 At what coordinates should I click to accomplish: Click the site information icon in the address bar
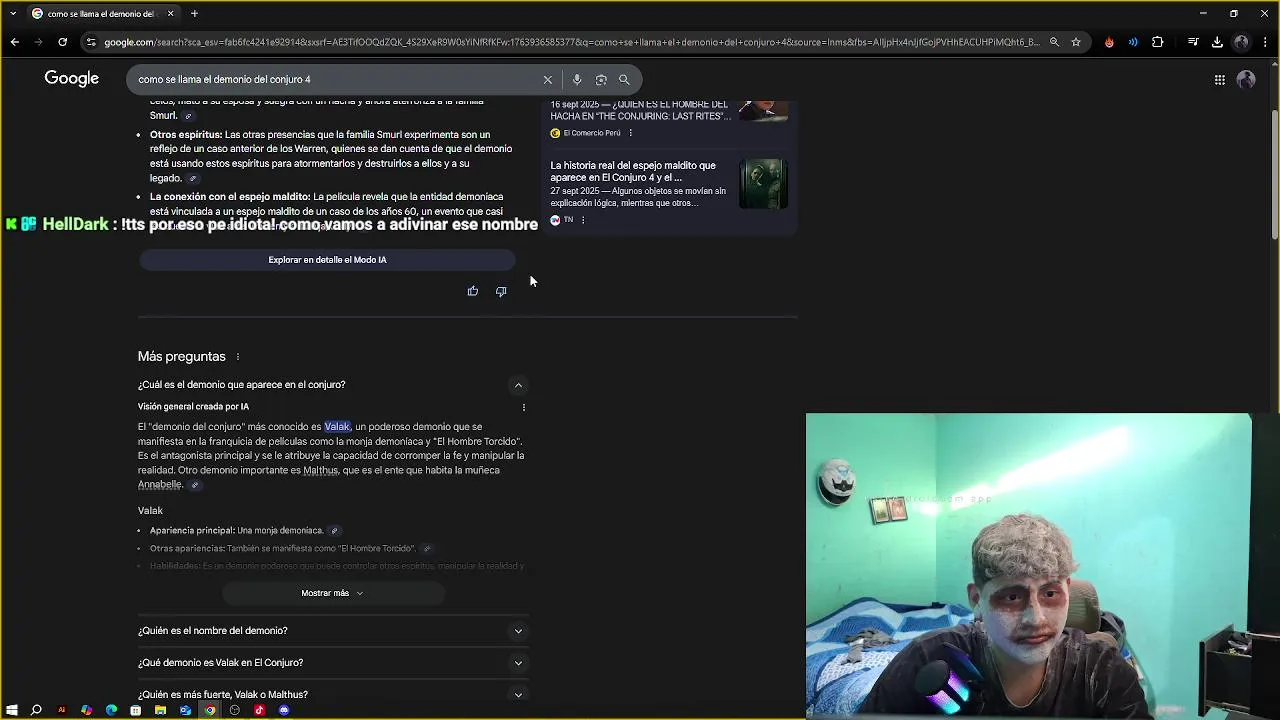[x=91, y=42]
